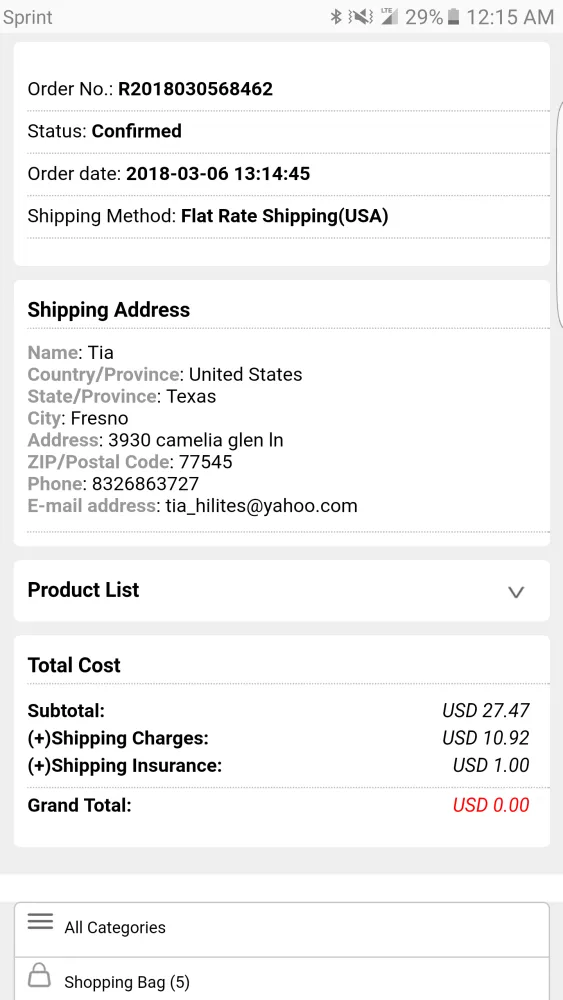This screenshot has height=1000, width=563.
Task: Tap the LTE signal strength icon
Action: [389, 17]
